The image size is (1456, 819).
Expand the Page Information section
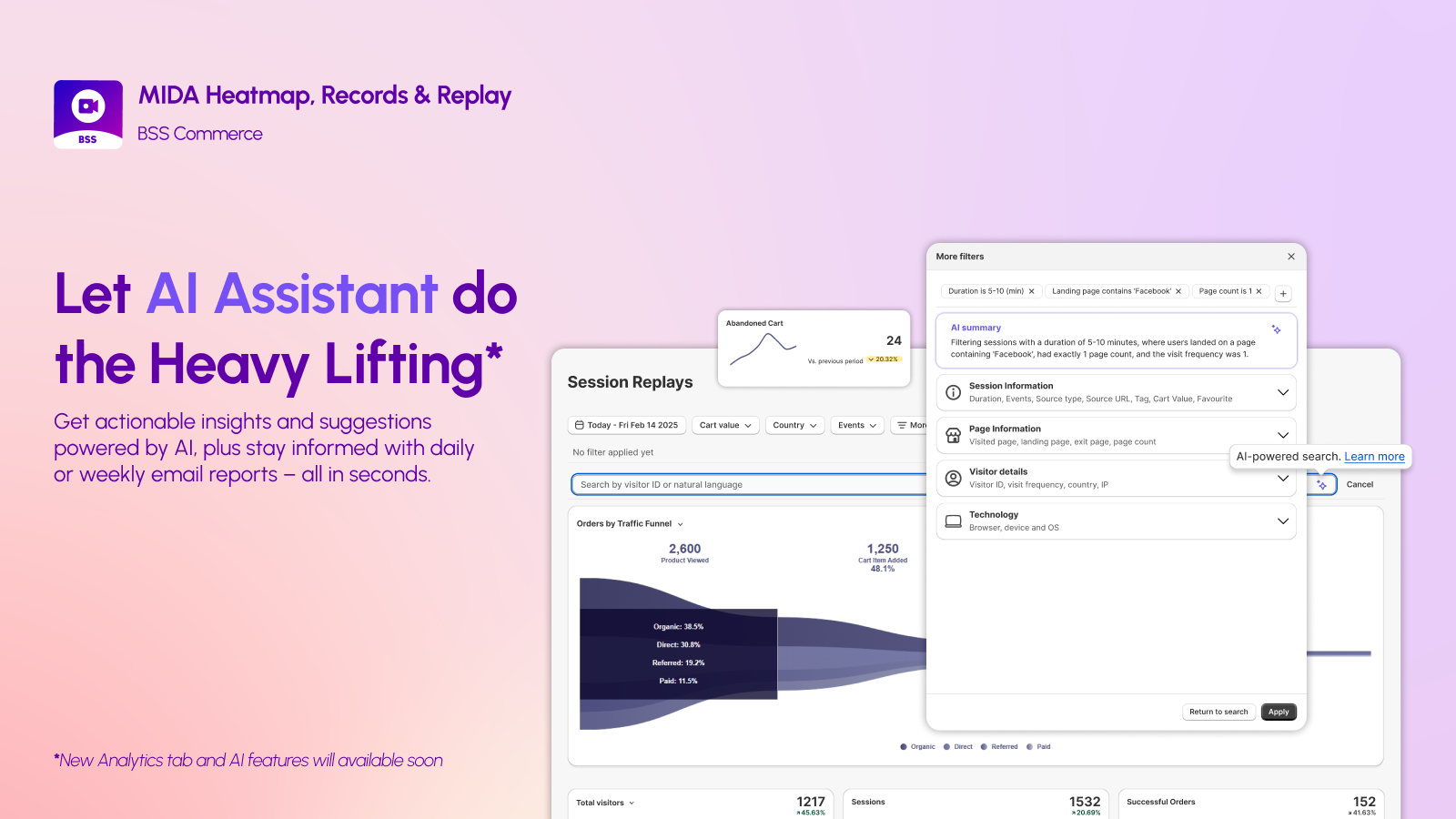pos(1283,435)
